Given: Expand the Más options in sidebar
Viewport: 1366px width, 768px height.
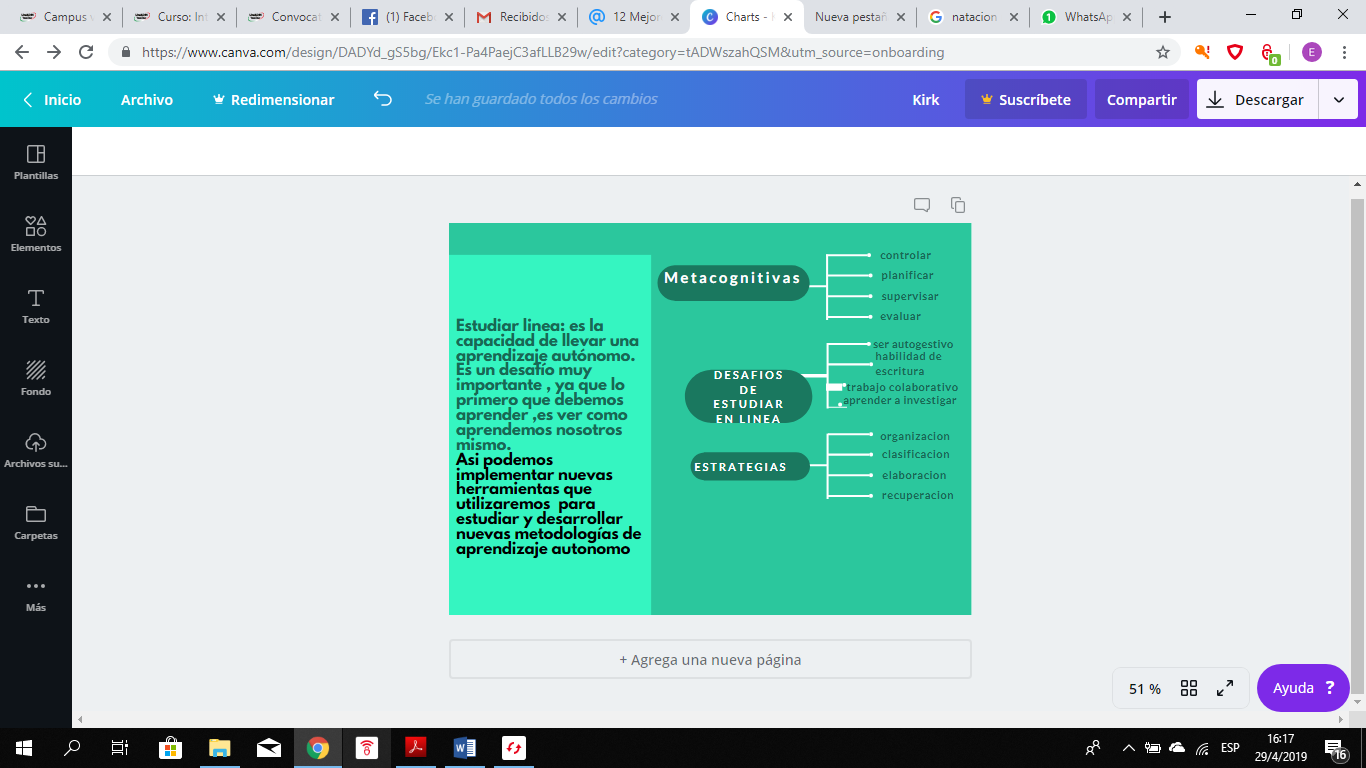Looking at the screenshot, I should [36, 594].
